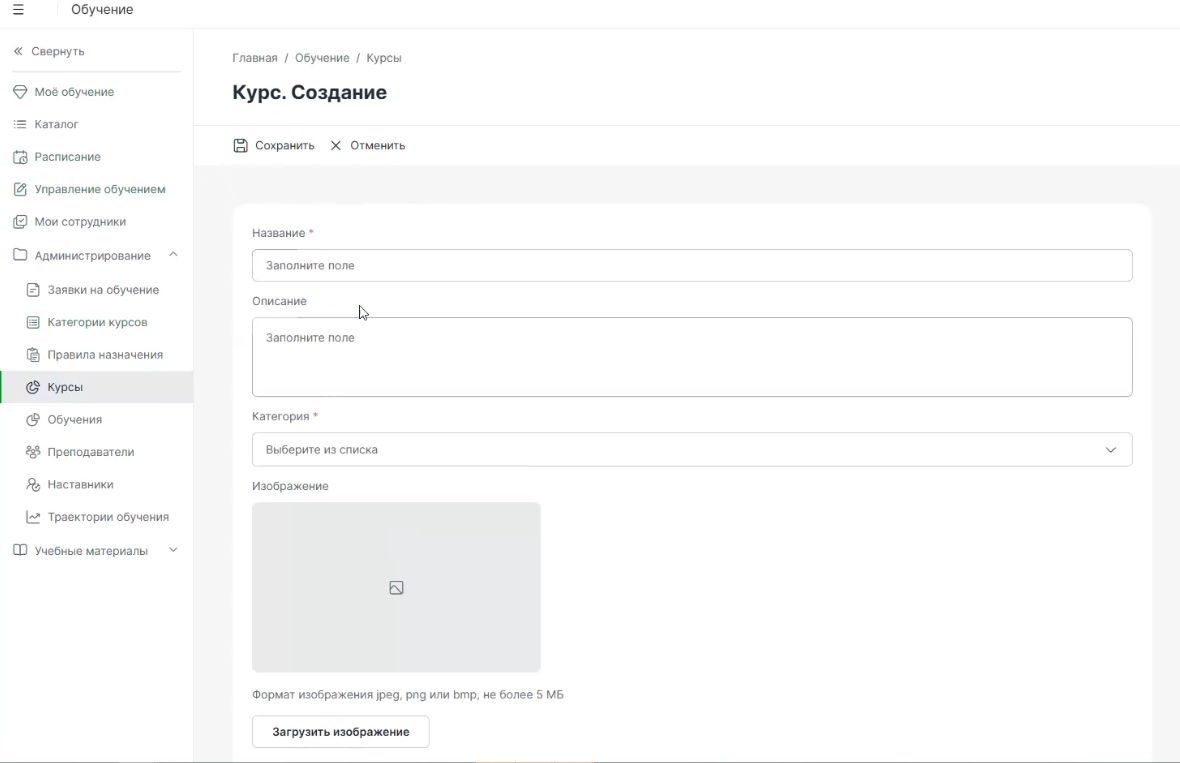Image resolution: width=1180 pixels, height=763 pixels.
Task: Collapse sidebar with Свернуть
Action: [50, 51]
